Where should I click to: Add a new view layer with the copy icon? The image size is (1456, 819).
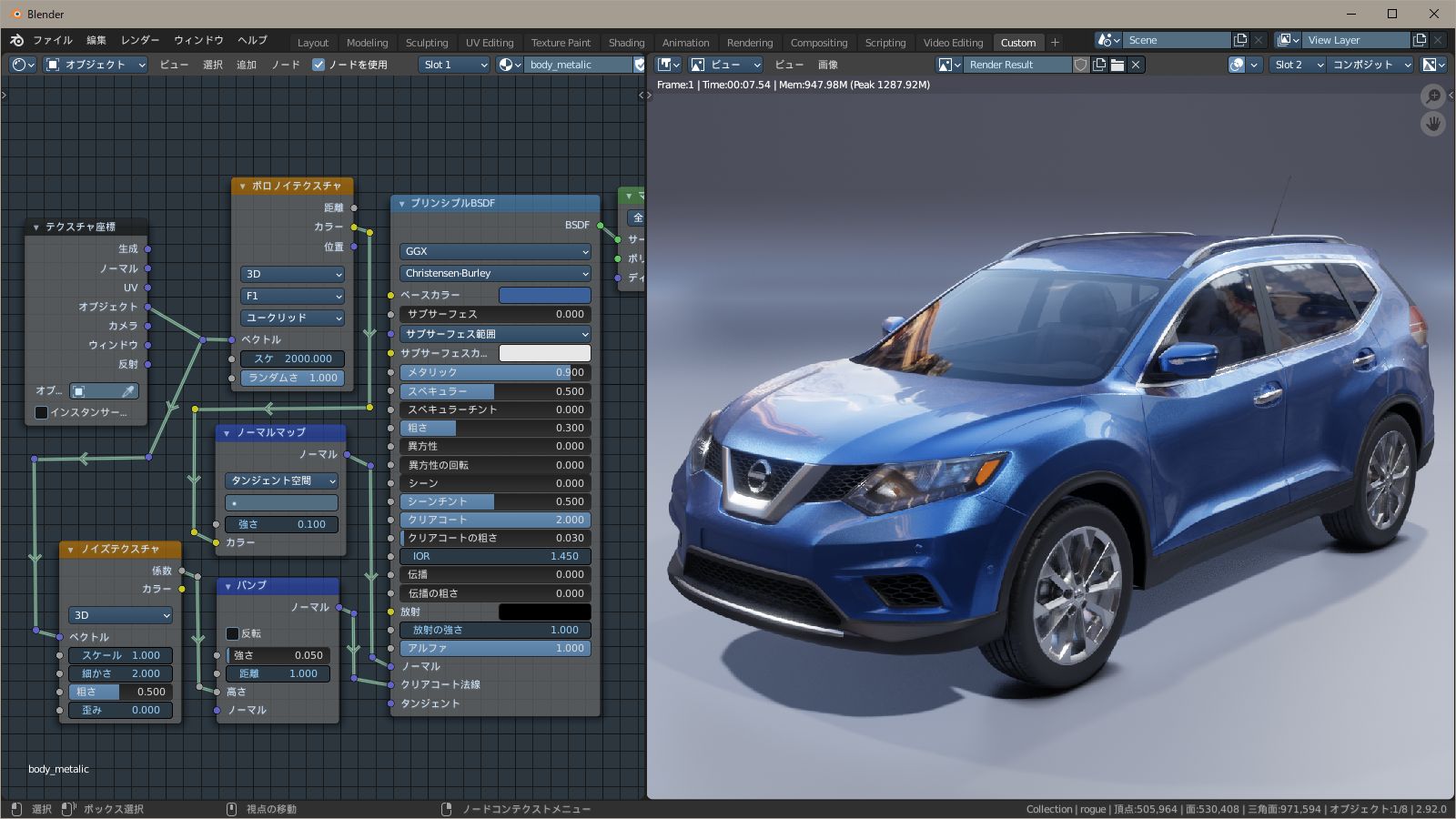point(1419,40)
